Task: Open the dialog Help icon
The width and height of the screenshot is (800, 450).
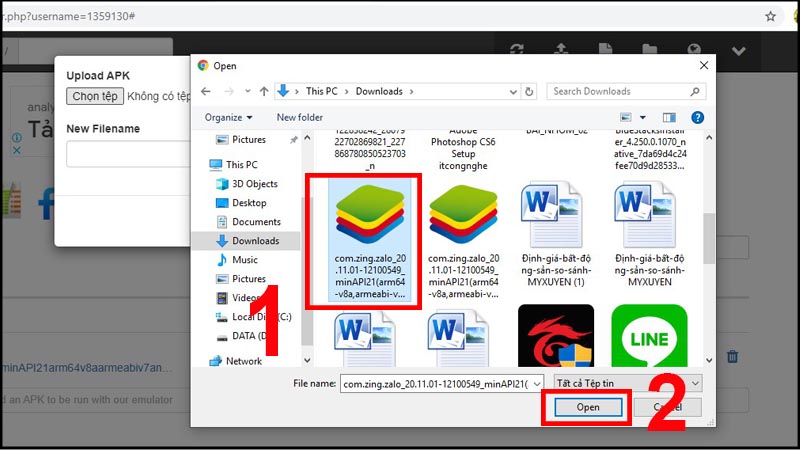Action: [x=697, y=117]
